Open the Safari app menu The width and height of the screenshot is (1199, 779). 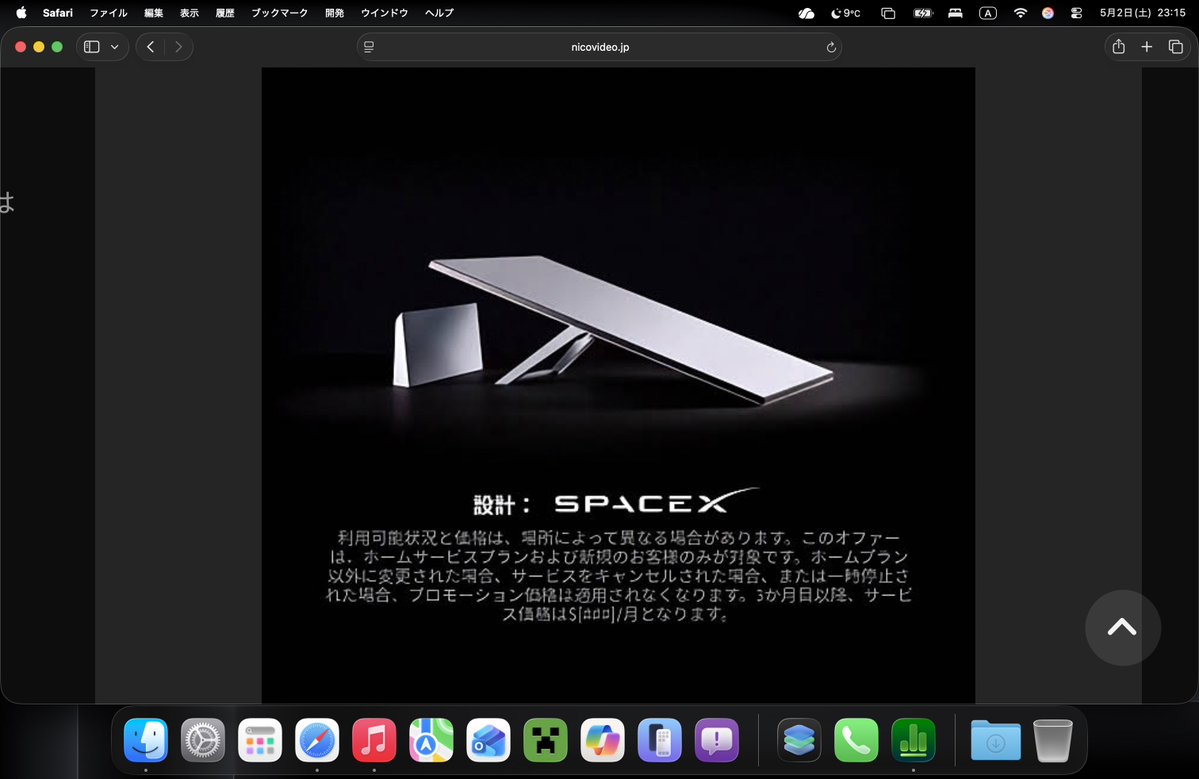pos(57,12)
